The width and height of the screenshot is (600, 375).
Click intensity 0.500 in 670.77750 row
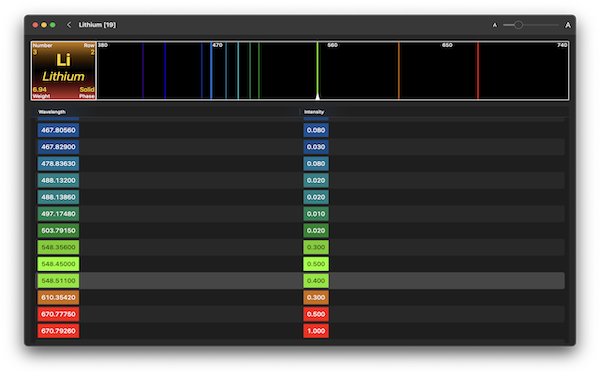click(x=316, y=314)
